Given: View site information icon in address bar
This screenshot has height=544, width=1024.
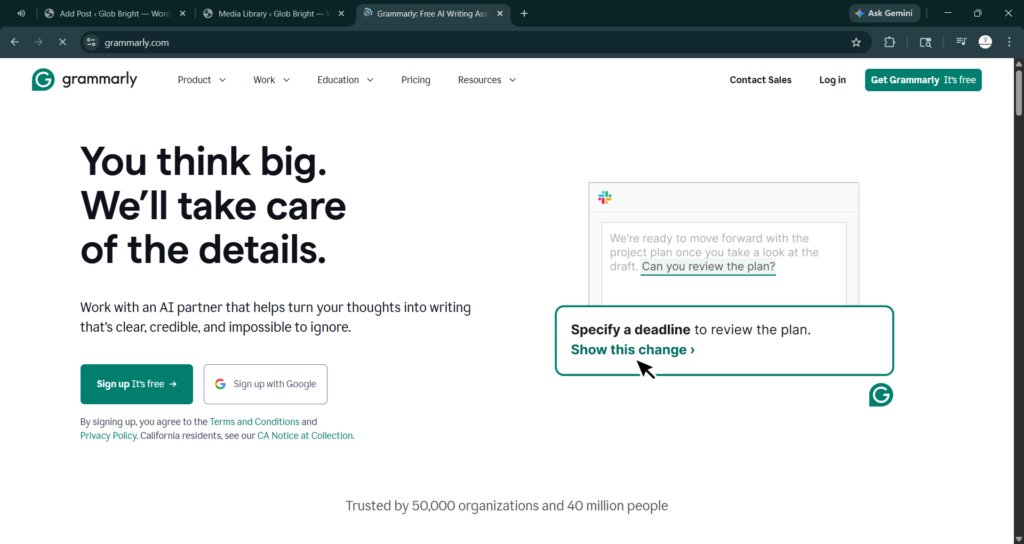Looking at the screenshot, I should click(x=91, y=42).
